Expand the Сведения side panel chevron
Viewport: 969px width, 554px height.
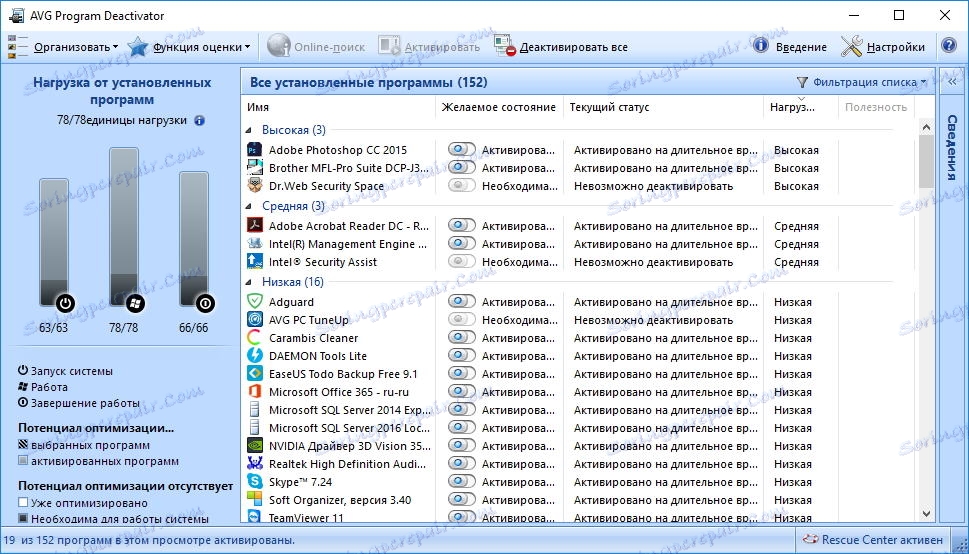coord(952,82)
